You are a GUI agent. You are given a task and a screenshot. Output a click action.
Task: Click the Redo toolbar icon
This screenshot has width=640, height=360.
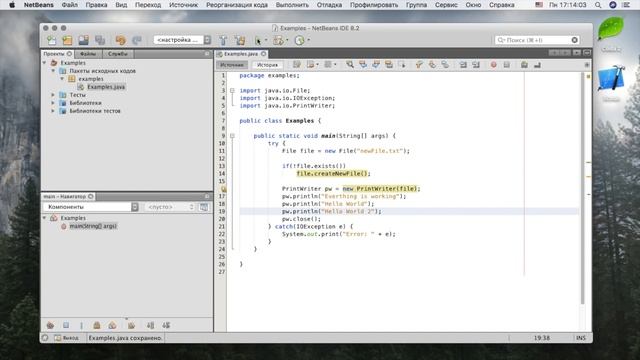click(137, 40)
